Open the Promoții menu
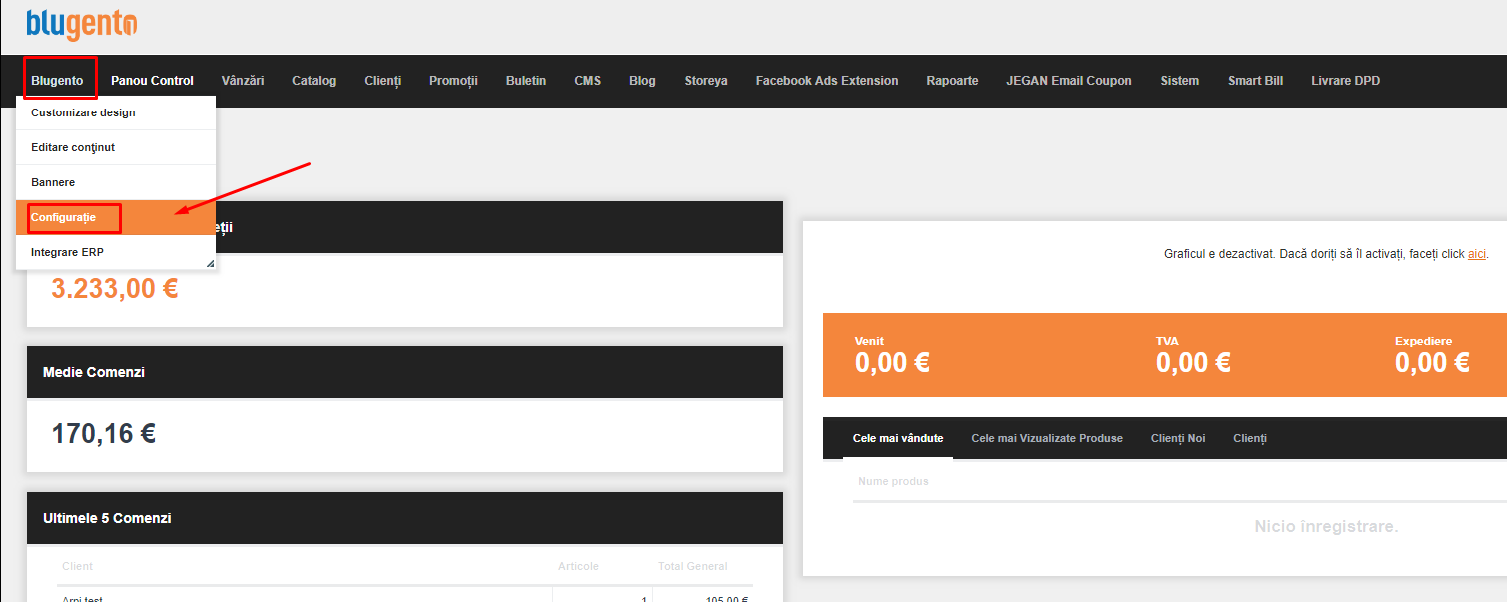 click(453, 81)
